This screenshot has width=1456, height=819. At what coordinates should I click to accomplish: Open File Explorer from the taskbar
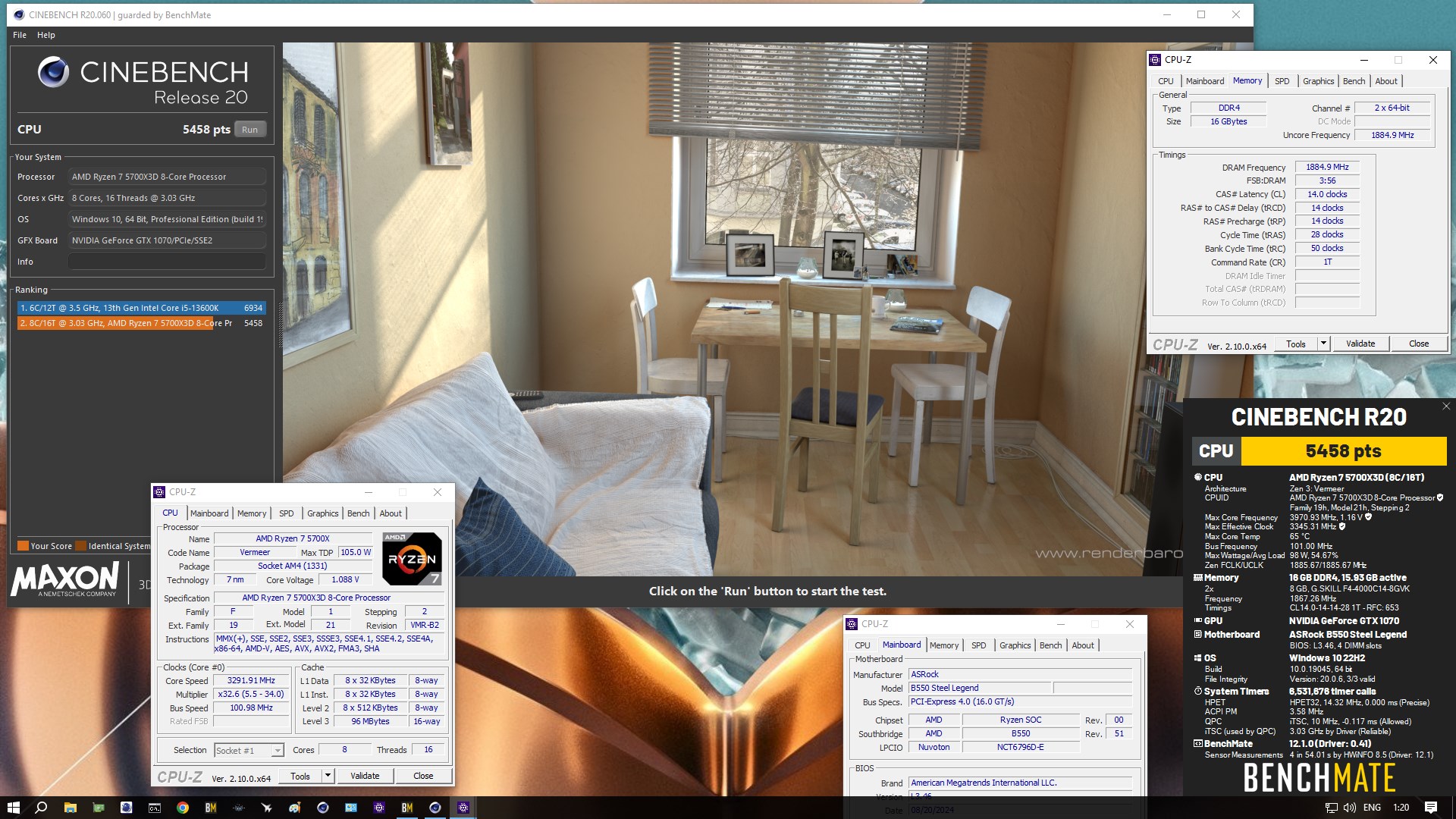pos(70,808)
